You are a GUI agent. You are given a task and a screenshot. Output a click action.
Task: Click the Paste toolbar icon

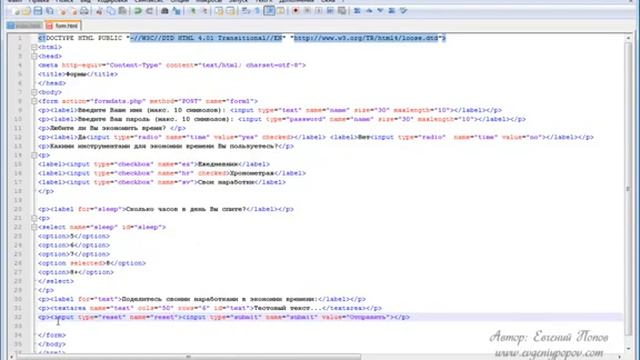point(122,11)
